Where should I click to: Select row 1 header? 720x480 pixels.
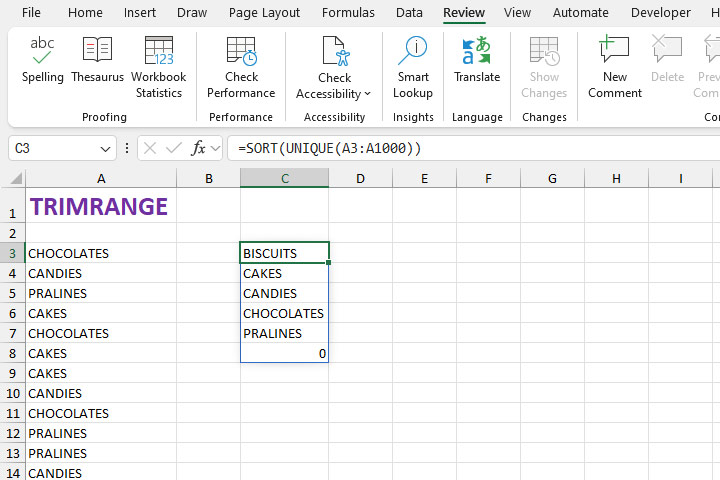click(12, 205)
